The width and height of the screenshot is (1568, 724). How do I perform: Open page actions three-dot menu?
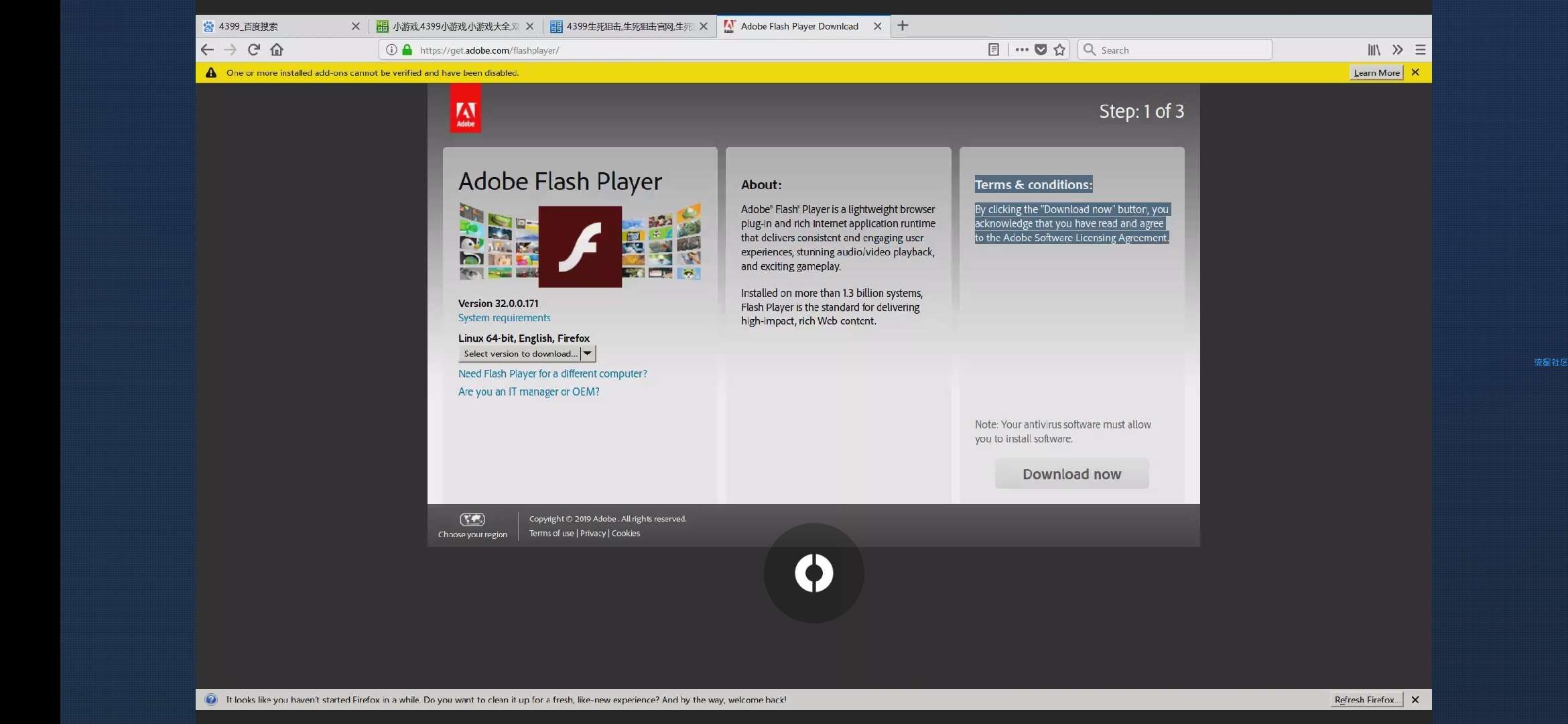pos(1021,50)
